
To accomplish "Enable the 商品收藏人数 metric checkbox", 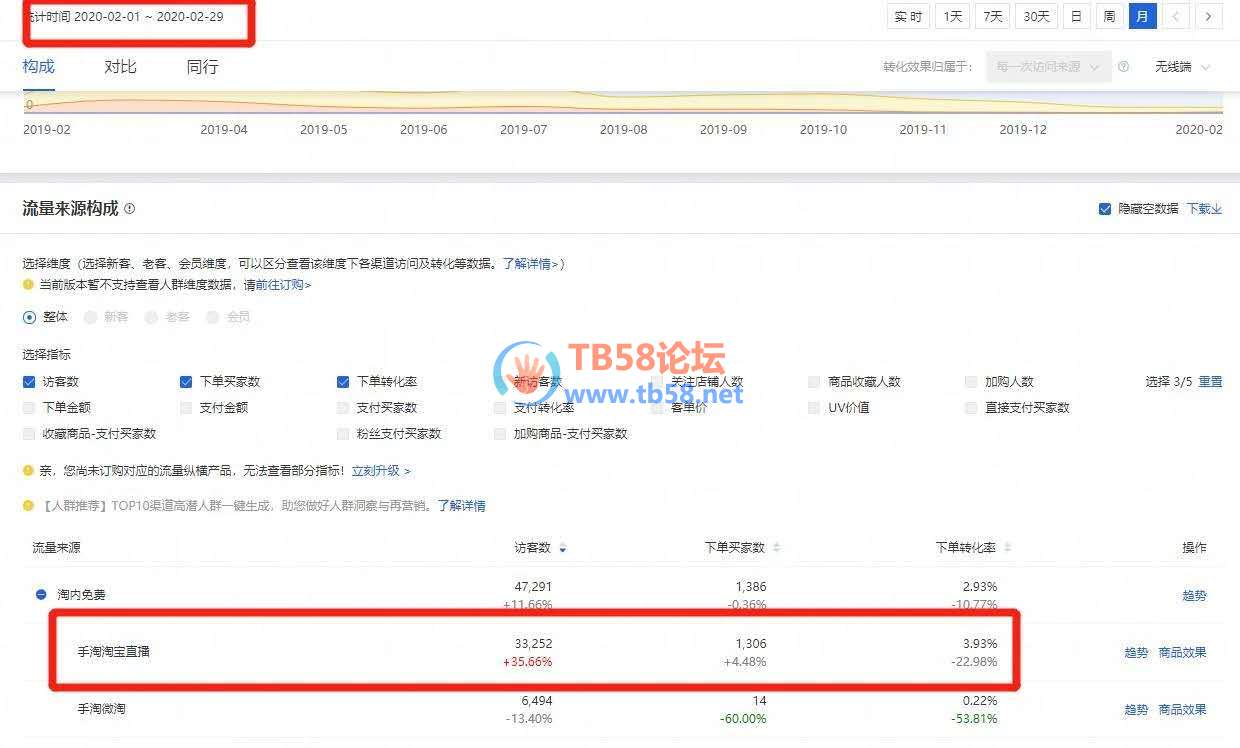I will click(814, 381).
